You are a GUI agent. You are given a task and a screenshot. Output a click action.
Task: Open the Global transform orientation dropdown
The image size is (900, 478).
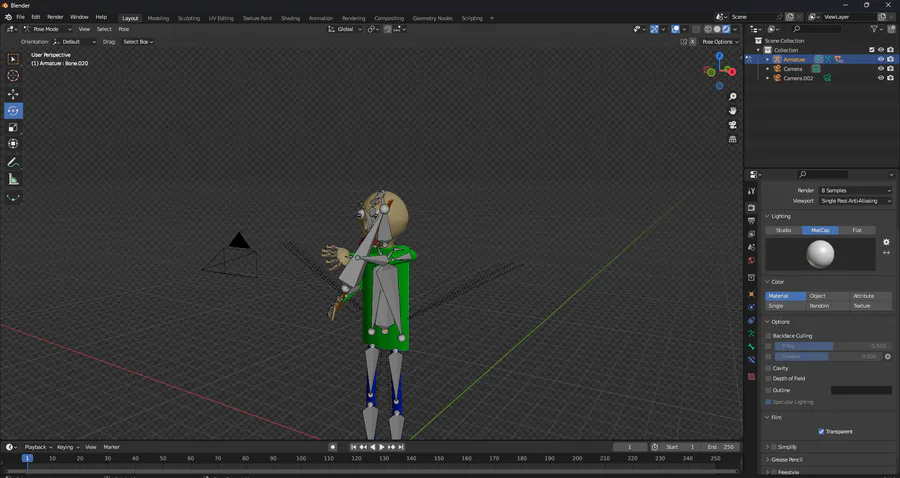(345, 29)
